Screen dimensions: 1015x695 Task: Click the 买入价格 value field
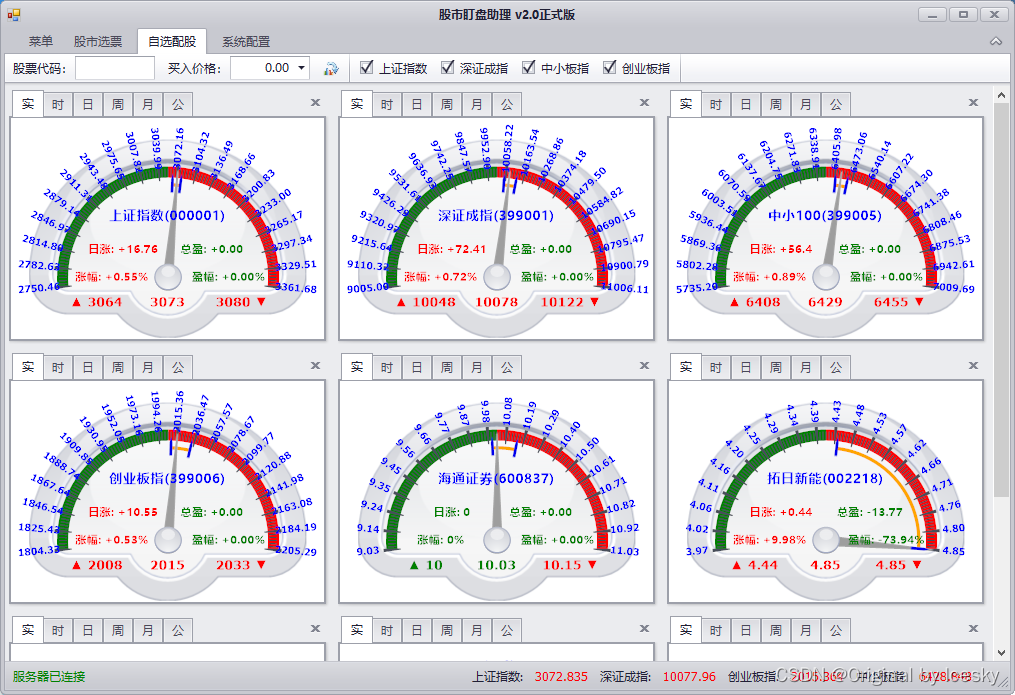tap(263, 68)
